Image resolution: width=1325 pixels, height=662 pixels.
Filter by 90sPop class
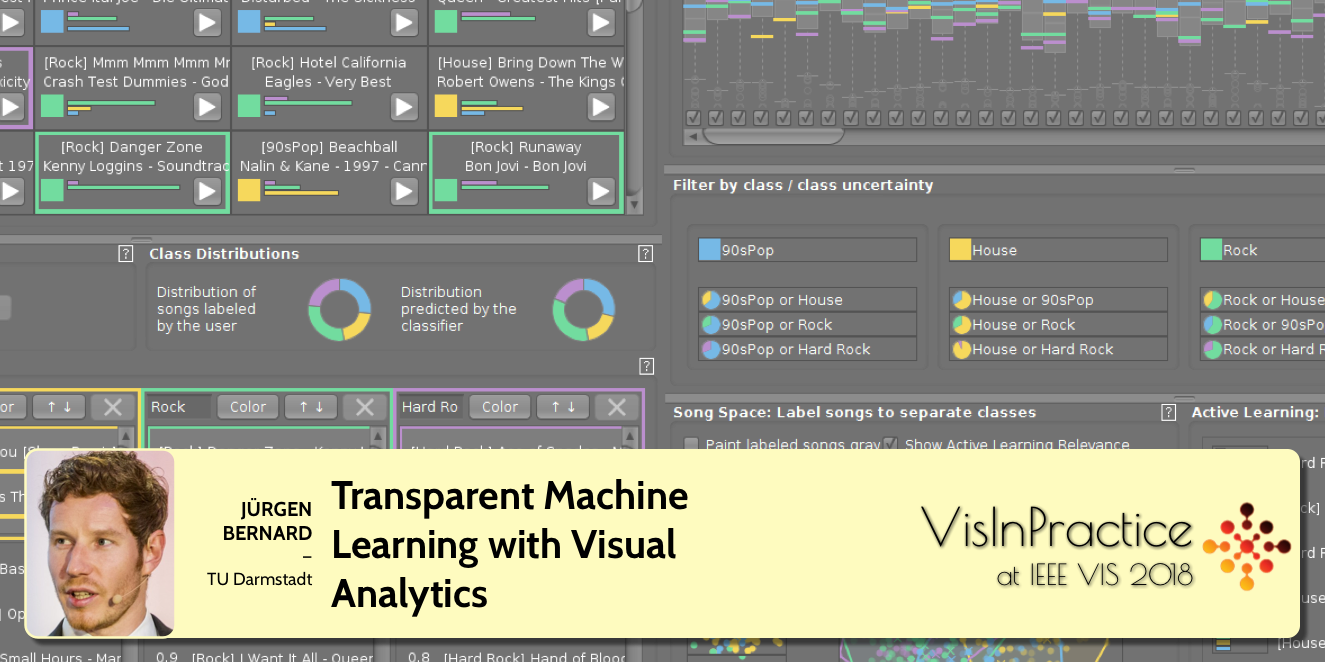(807, 250)
